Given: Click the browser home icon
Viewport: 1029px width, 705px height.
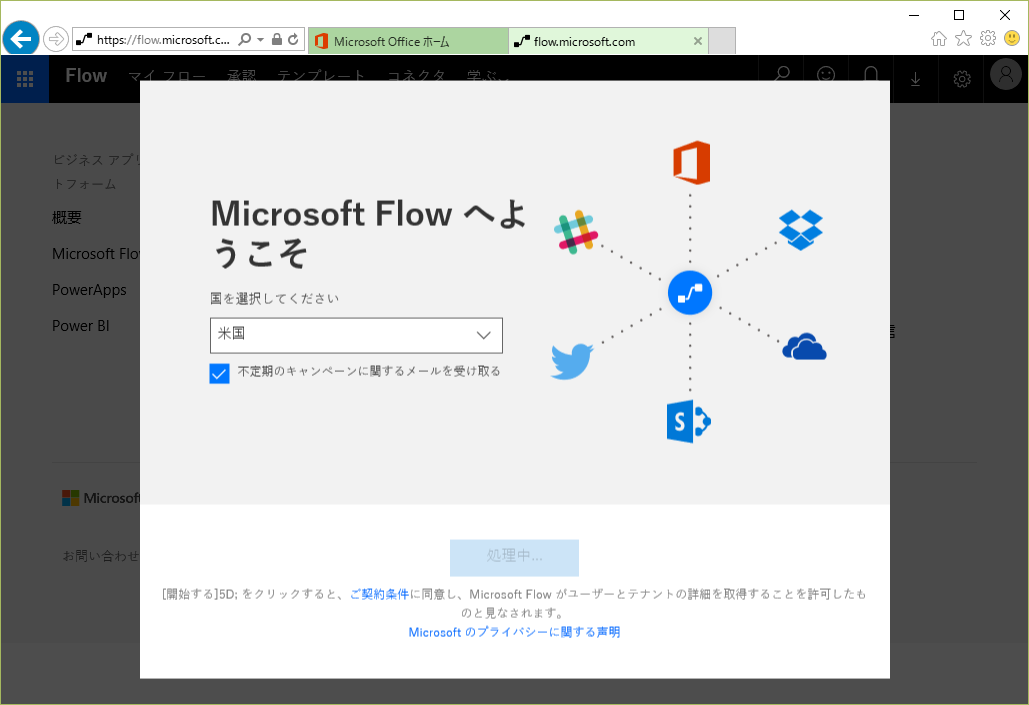Looking at the screenshot, I should coord(939,39).
